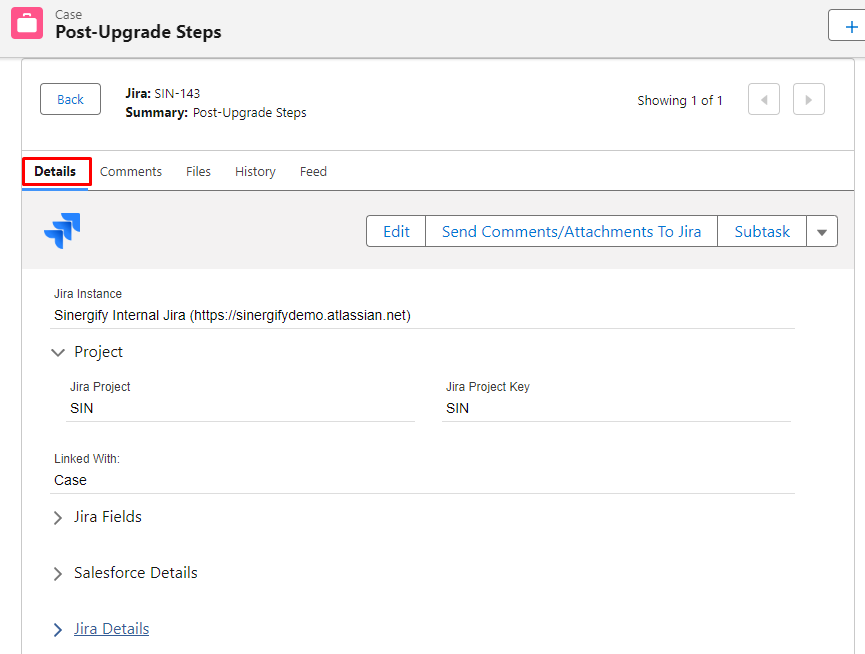Click Send Comments/Attachments To Jira button
This screenshot has height=654, width=865.
[572, 232]
